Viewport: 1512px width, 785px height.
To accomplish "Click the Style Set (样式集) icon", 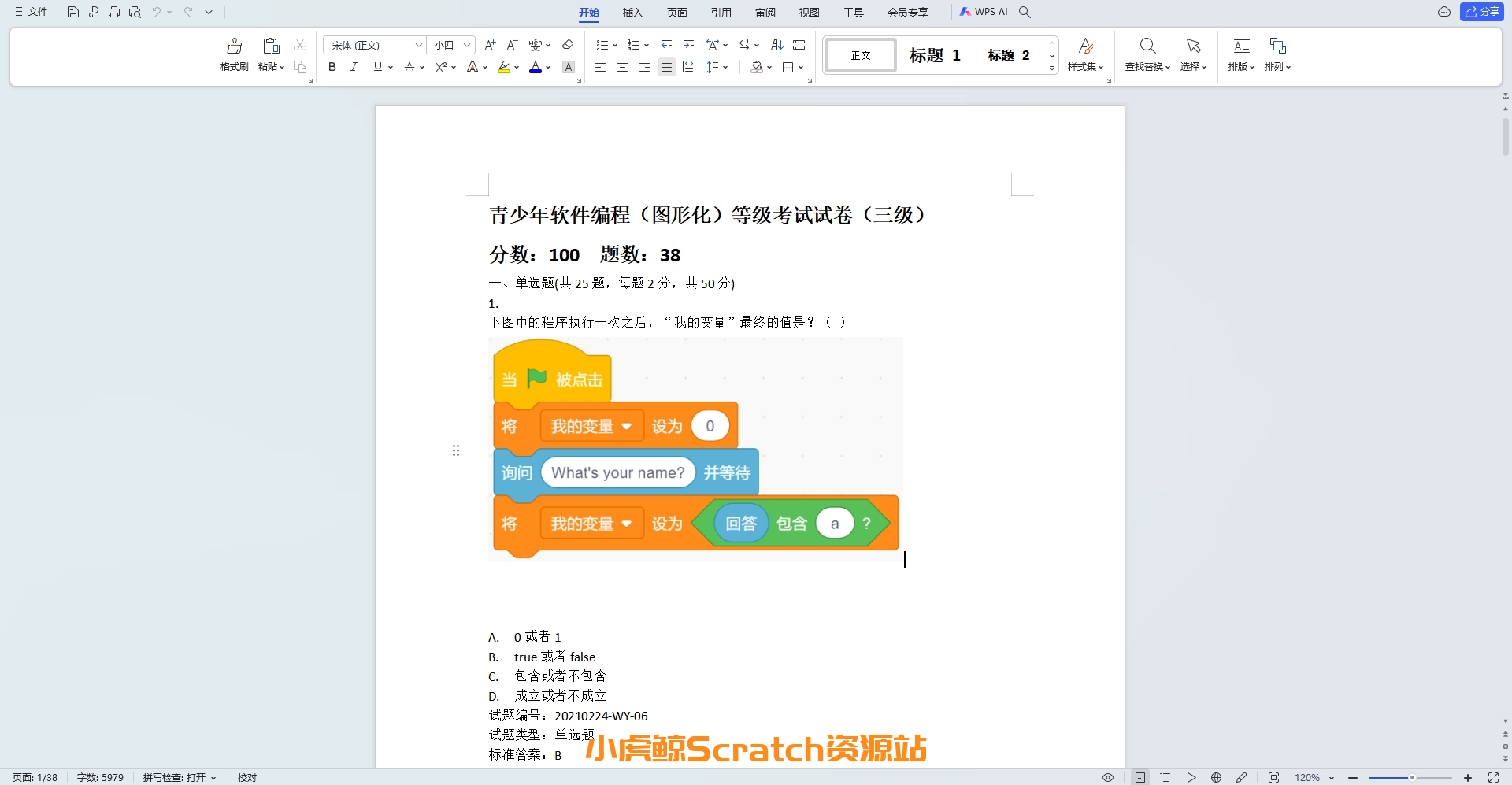I will tap(1085, 46).
